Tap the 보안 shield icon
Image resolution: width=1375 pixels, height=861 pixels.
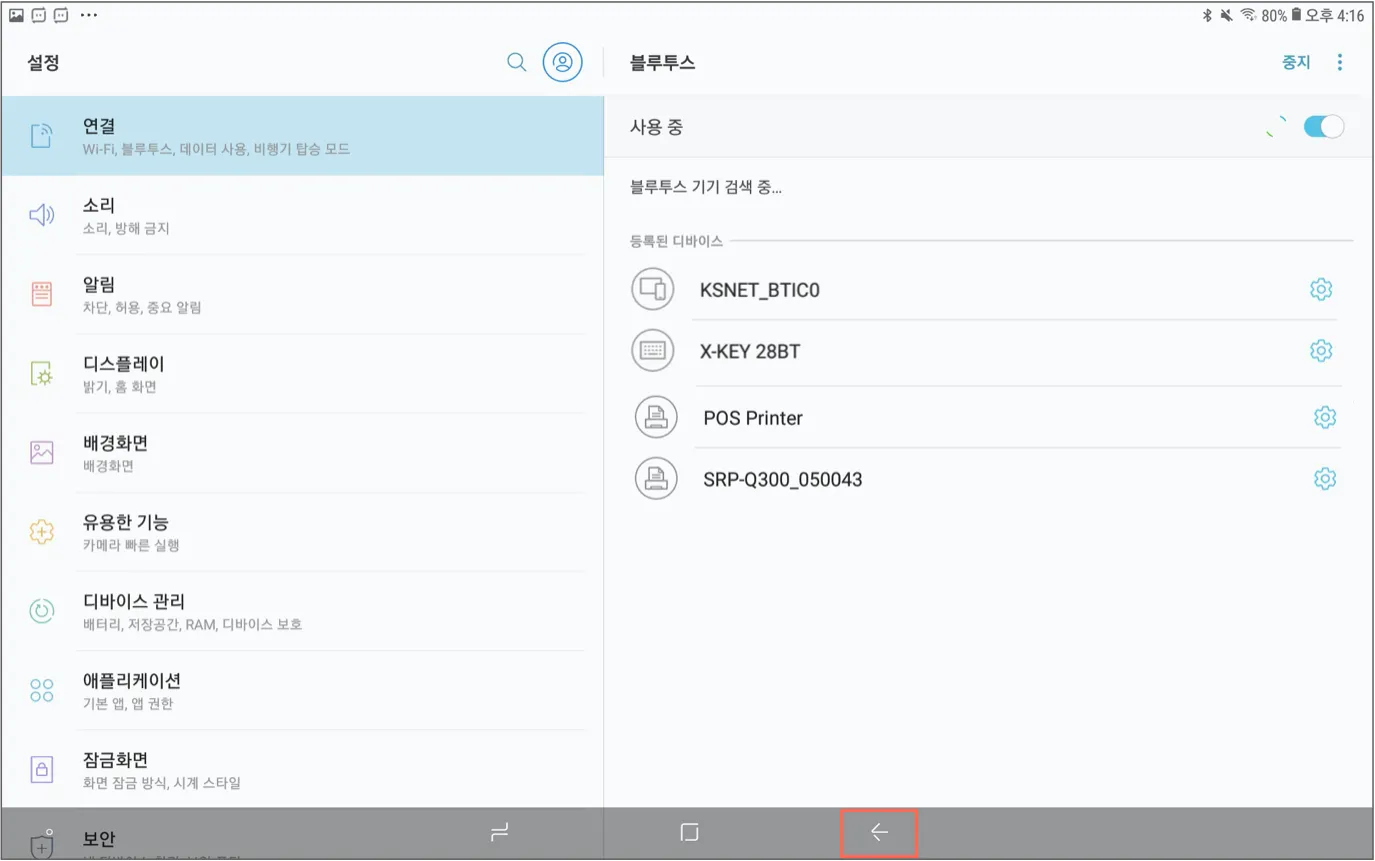pyautogui.click(x=42, y=844)
